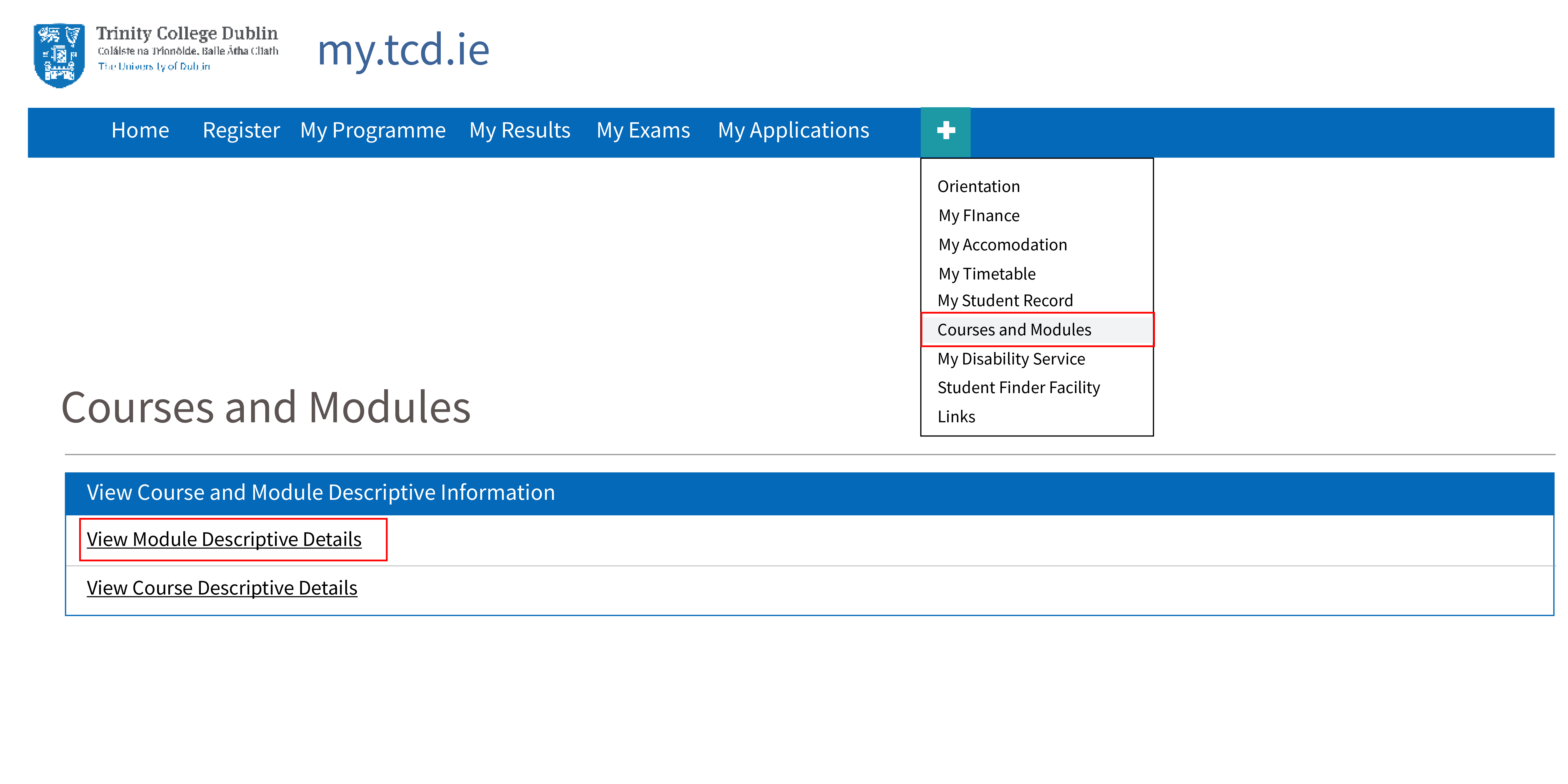Open View Module Descriptive Details link
This screenshot has width=1568, height=784.
coord(224,539)
